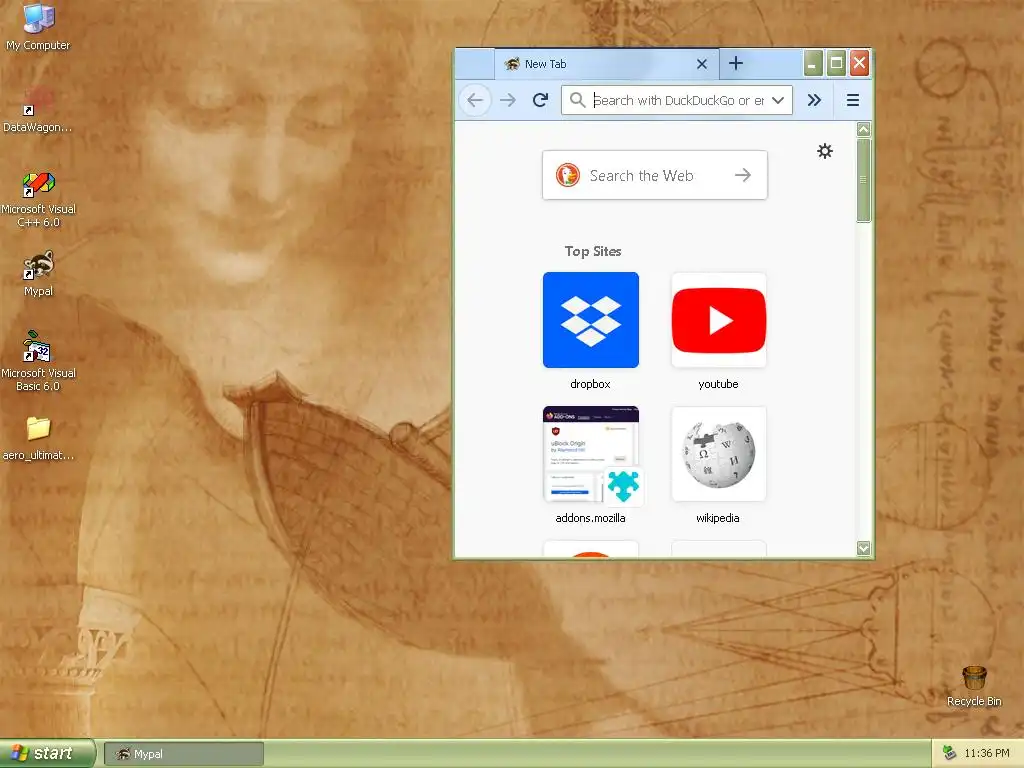Submit web search with arrow button
The height and width of the screenshot is (768, 1024).
click(743, 175)
